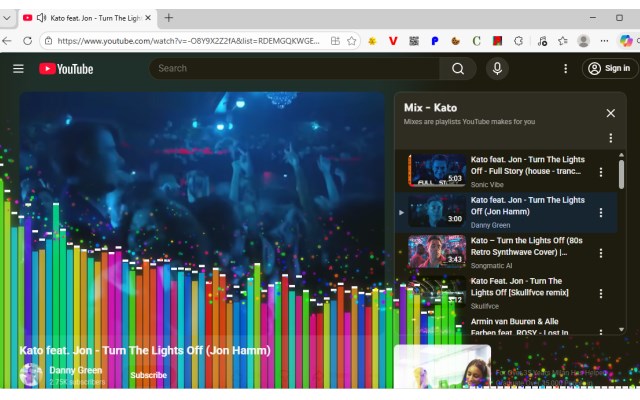Viewport: 640px width, 400px height.
Task: Select the 3:00 Jon Hamm video thumbnail
Action: 437,211
